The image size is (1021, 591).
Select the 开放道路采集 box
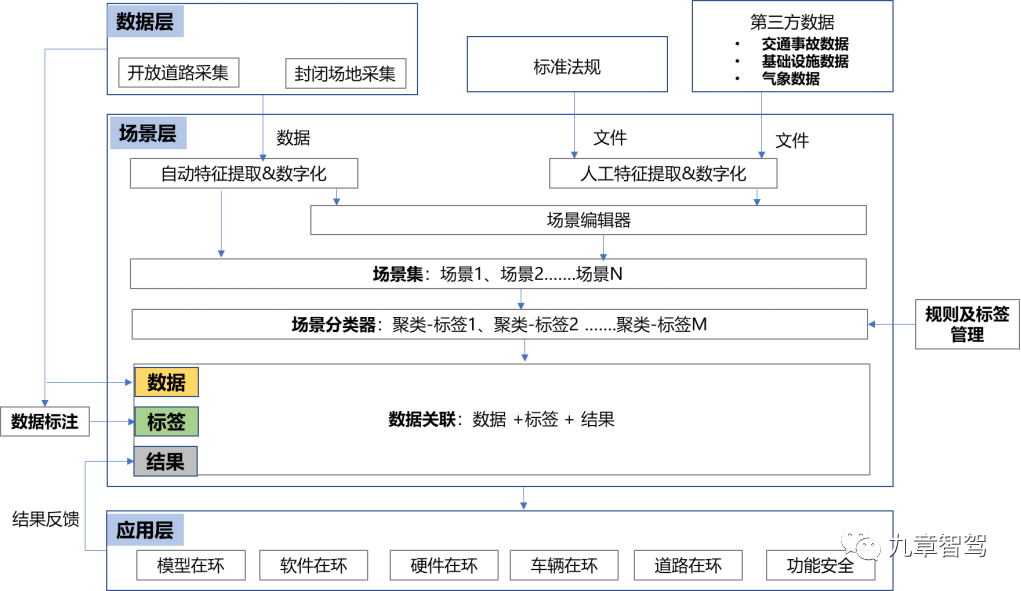(178, 72)
